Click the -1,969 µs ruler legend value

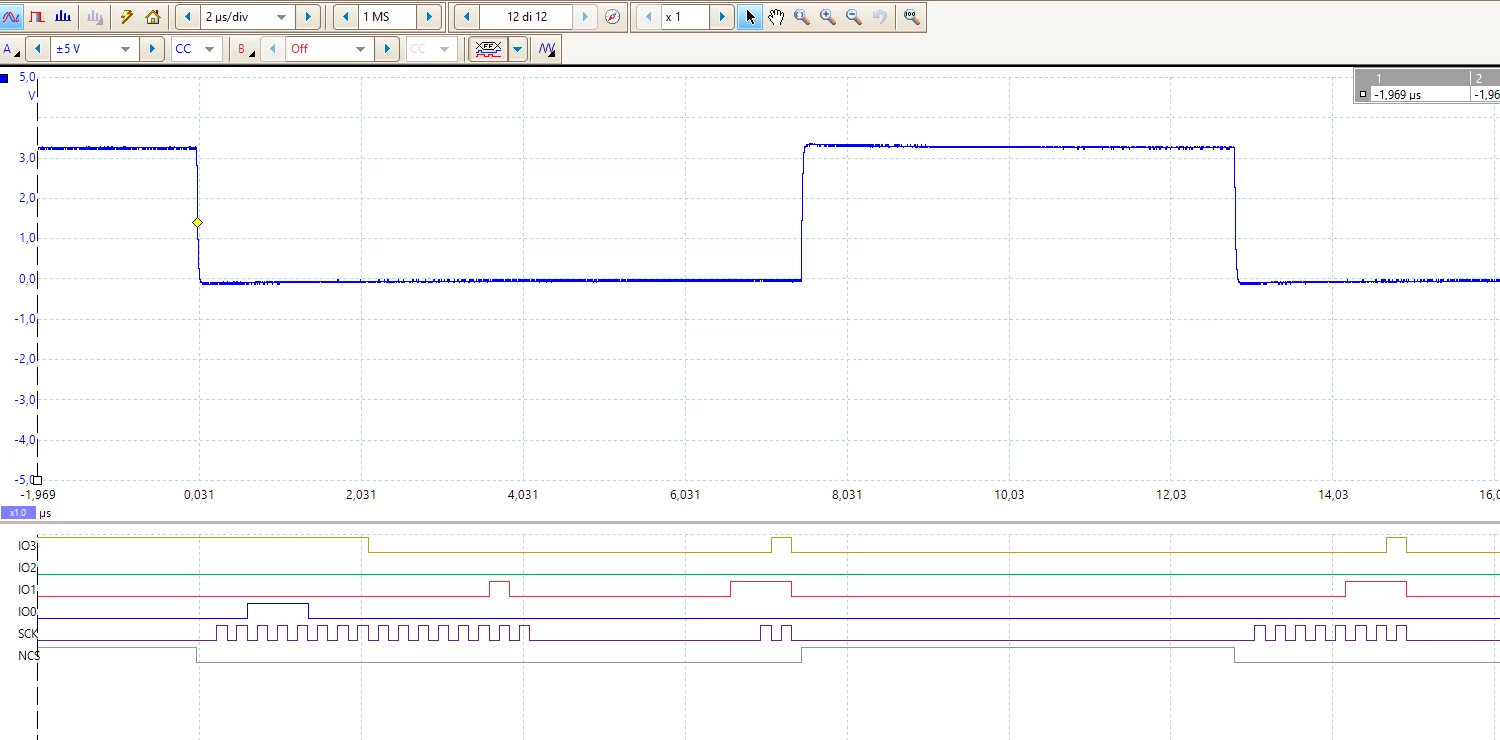click(1398, 95)
